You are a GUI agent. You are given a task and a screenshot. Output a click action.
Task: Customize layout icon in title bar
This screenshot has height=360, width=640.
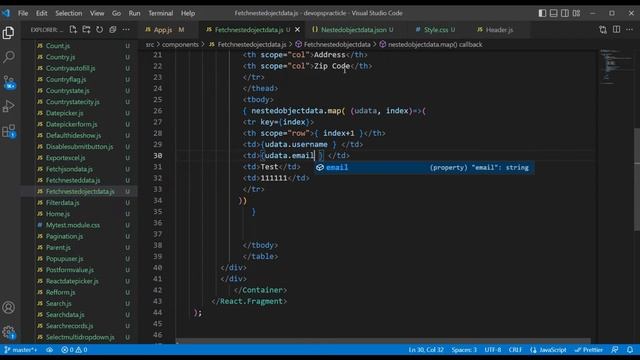[576, 13]
